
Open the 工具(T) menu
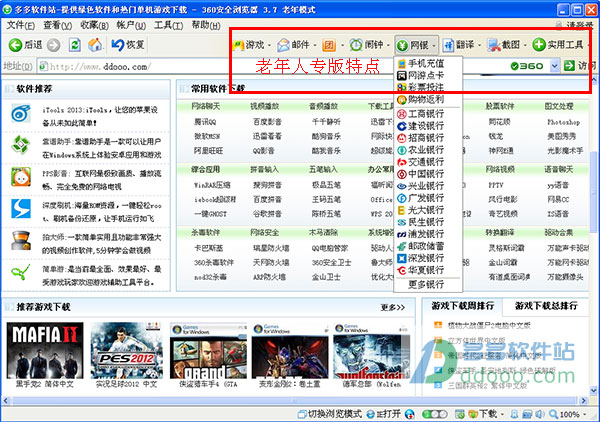click(168, 25)
